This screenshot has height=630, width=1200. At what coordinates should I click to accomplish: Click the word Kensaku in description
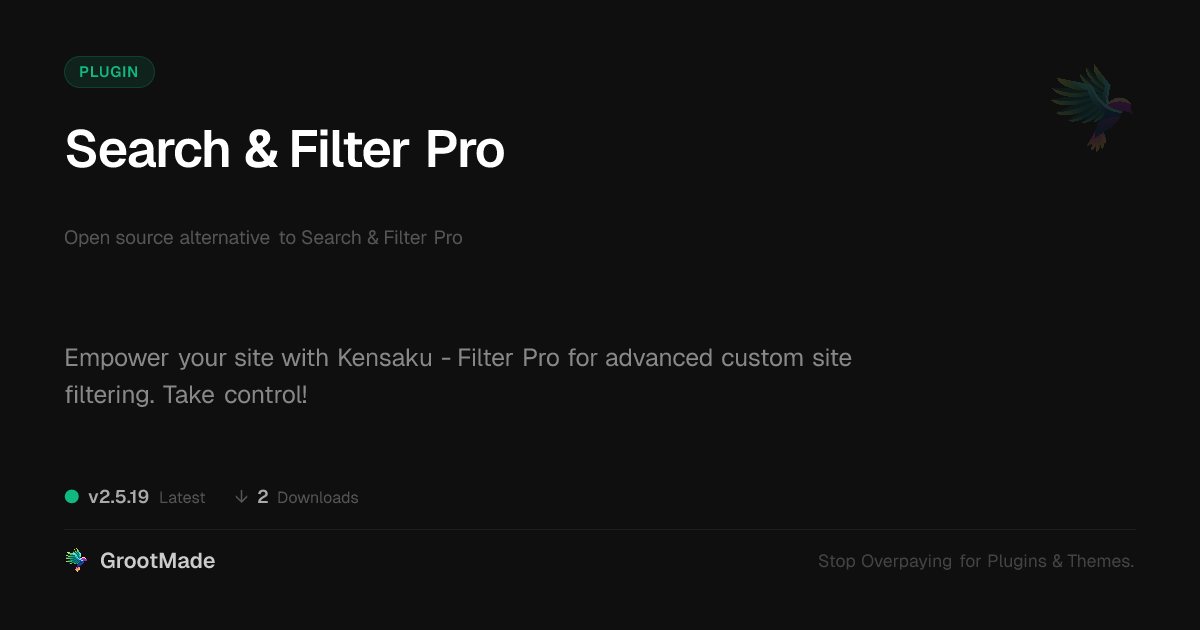coord(385,358)
